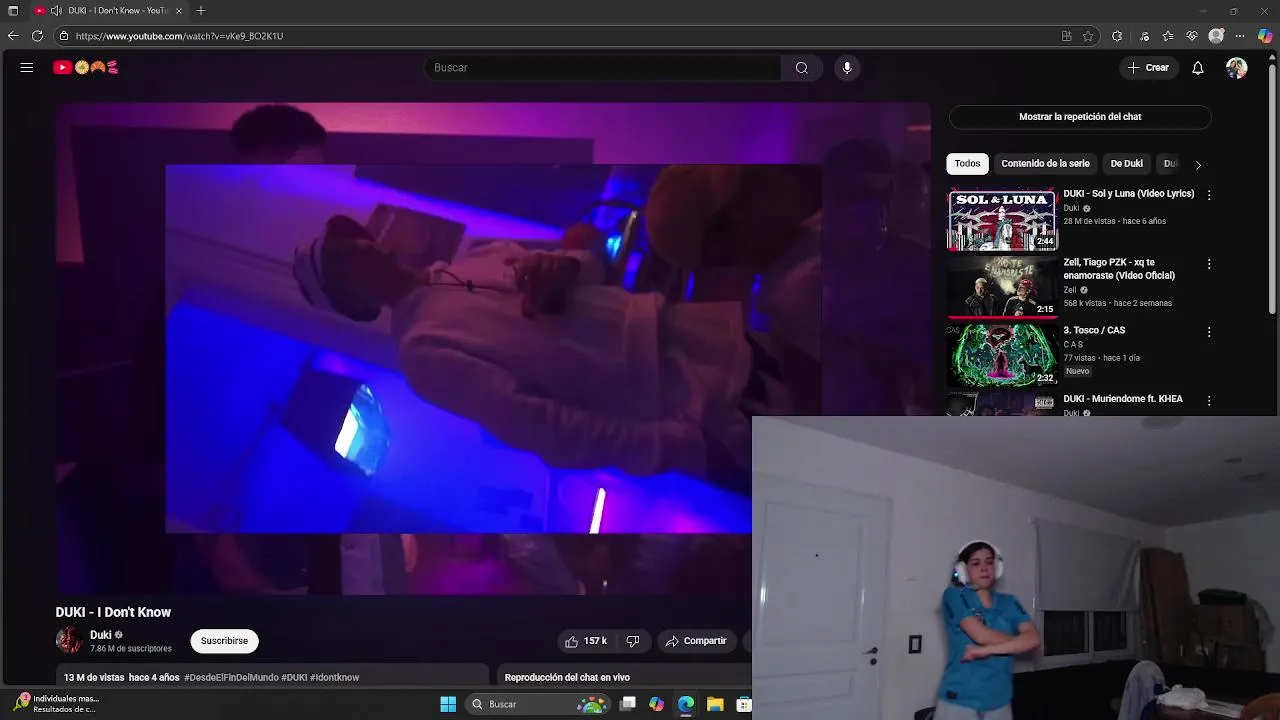Click the YouTube search magnifier button

click(x=802, y=68)
